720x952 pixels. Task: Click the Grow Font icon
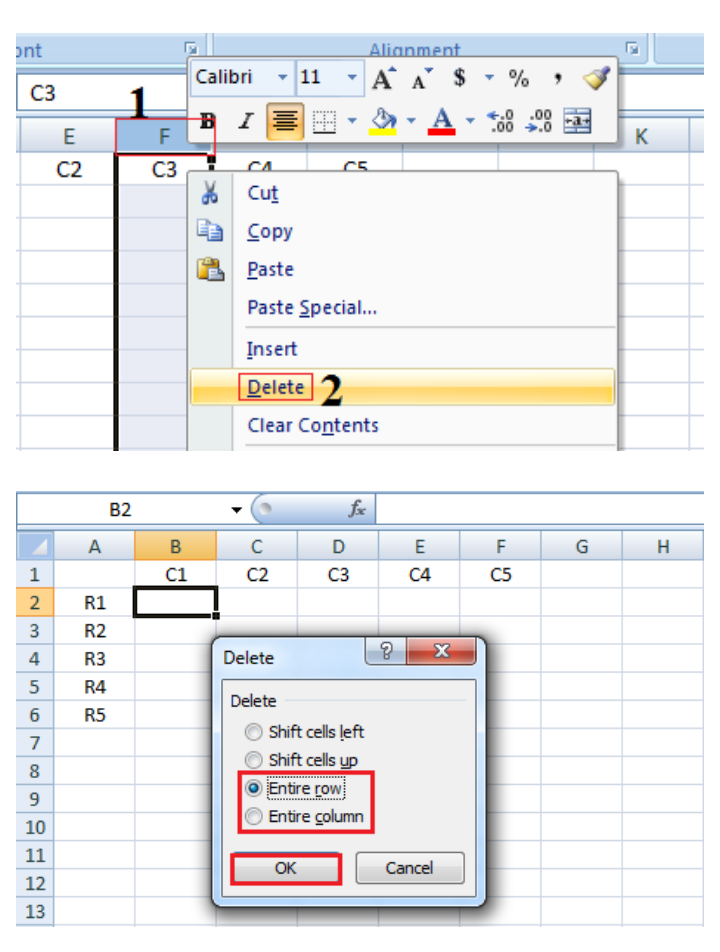pyautogui.click(x=383, y=79)
